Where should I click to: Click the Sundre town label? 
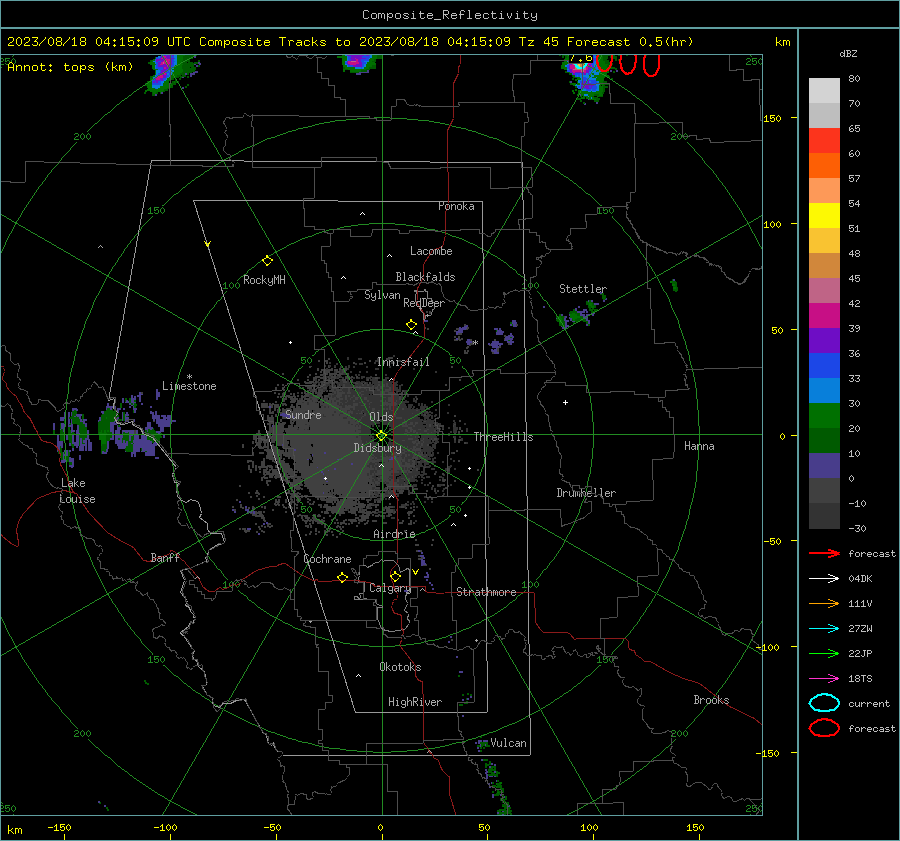303,415
